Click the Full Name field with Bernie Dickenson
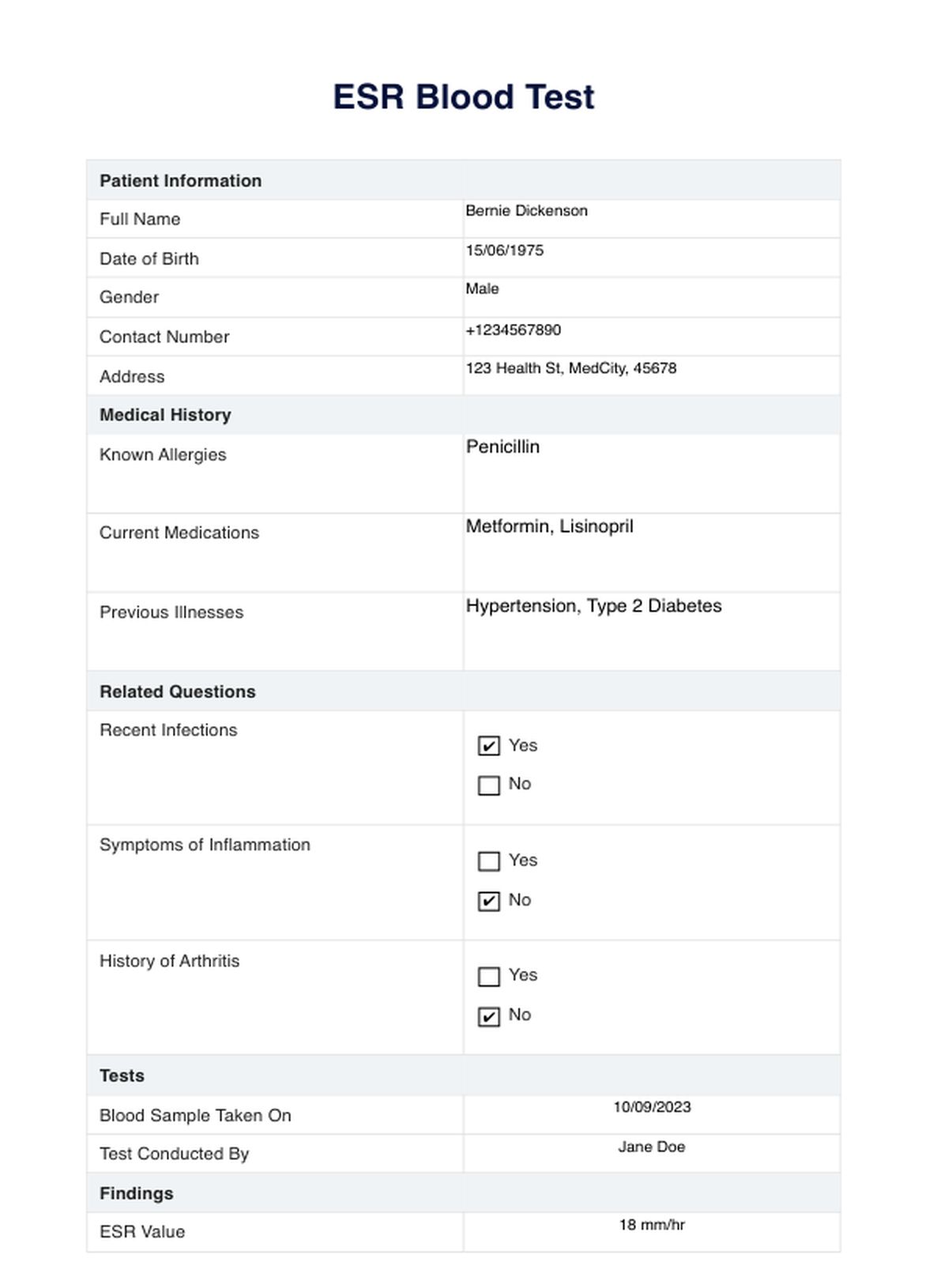 click(x=651, y=218)
